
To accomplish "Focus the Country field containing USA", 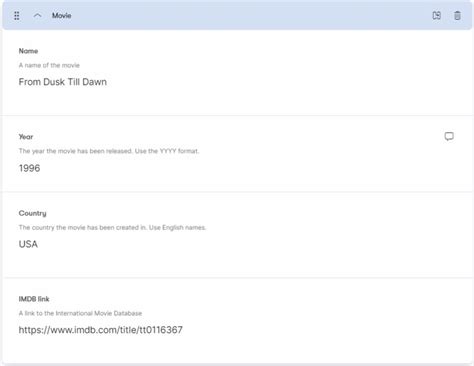I will click(28, 244).
